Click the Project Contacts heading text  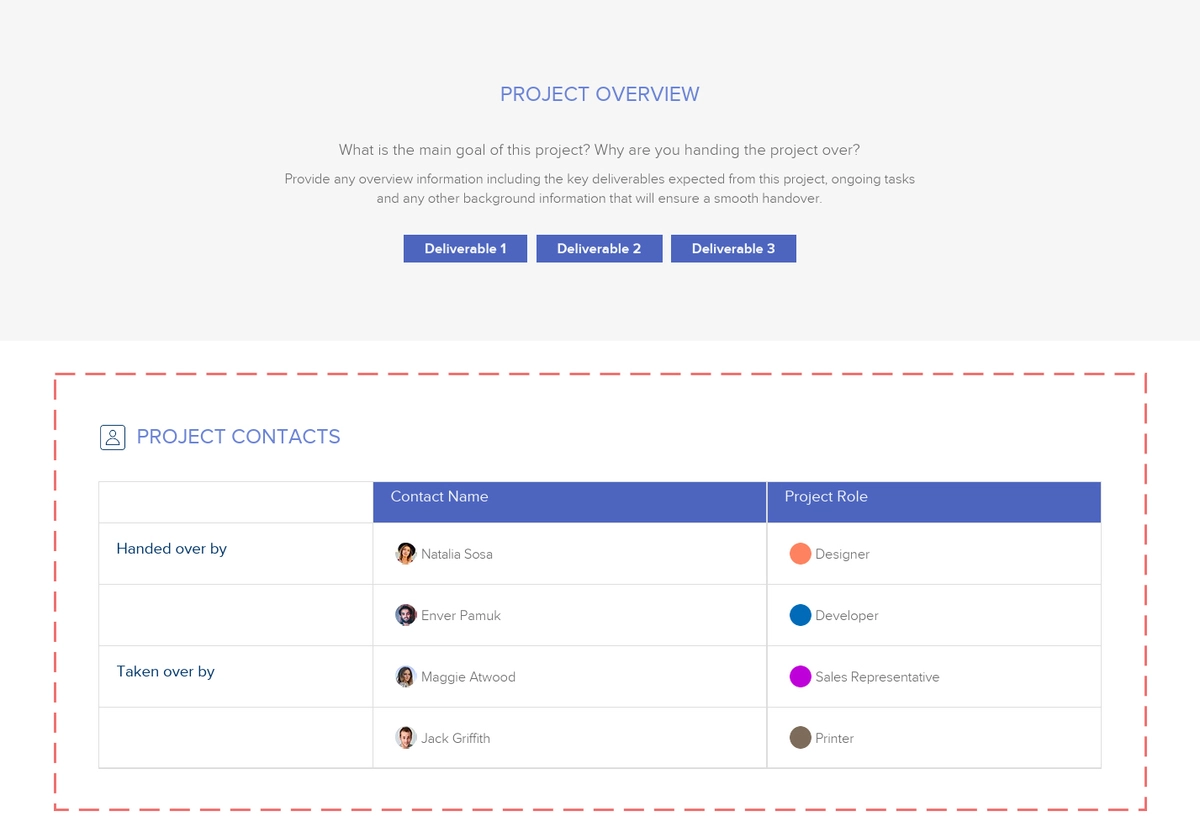click(238, 437)
